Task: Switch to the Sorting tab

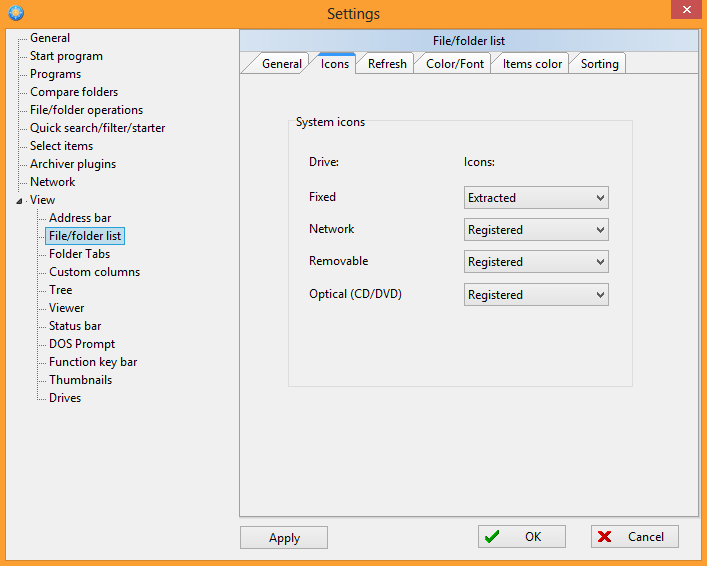Action: click(x=599, y=64)
